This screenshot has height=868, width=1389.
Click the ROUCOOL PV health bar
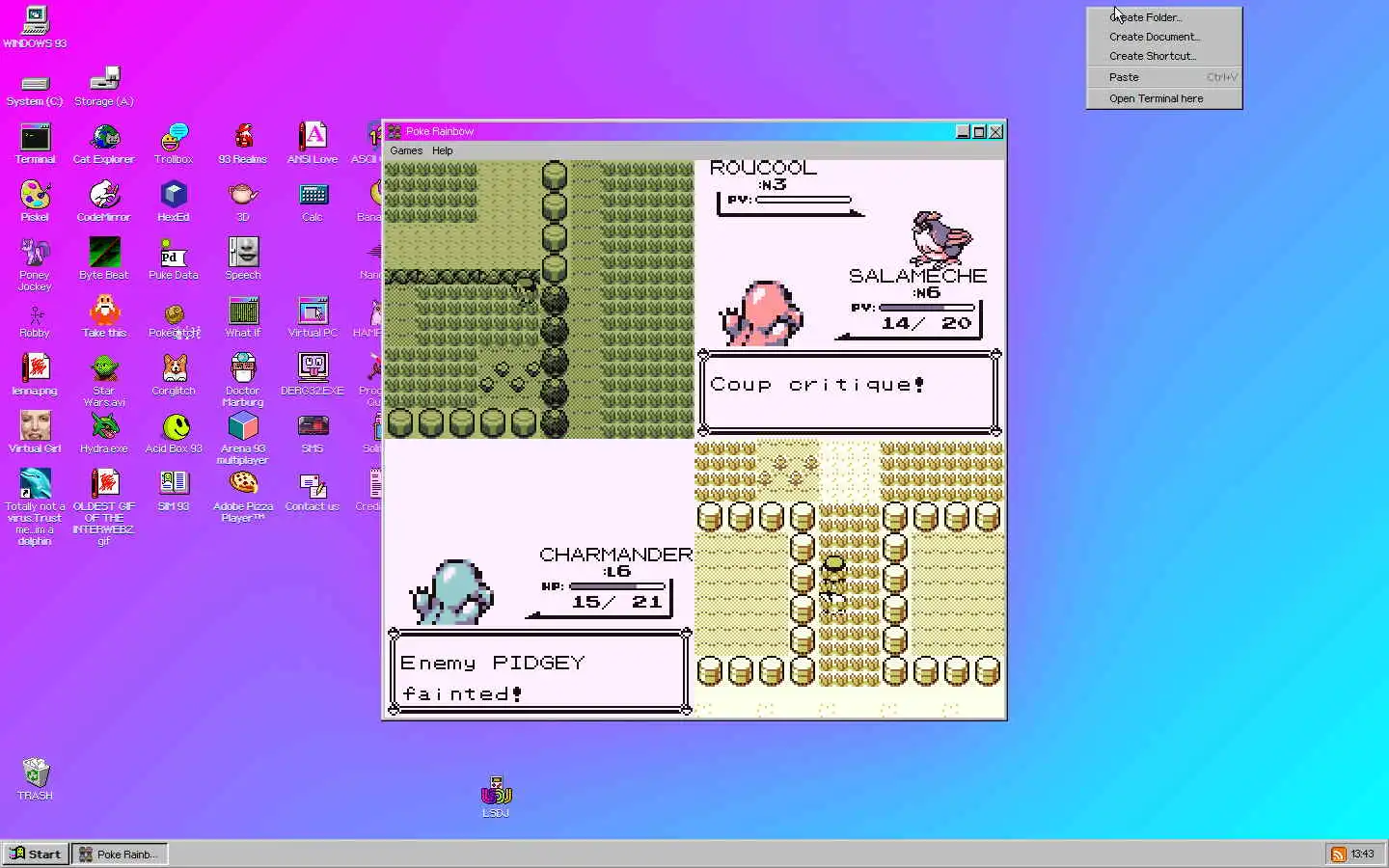[803, 200]
